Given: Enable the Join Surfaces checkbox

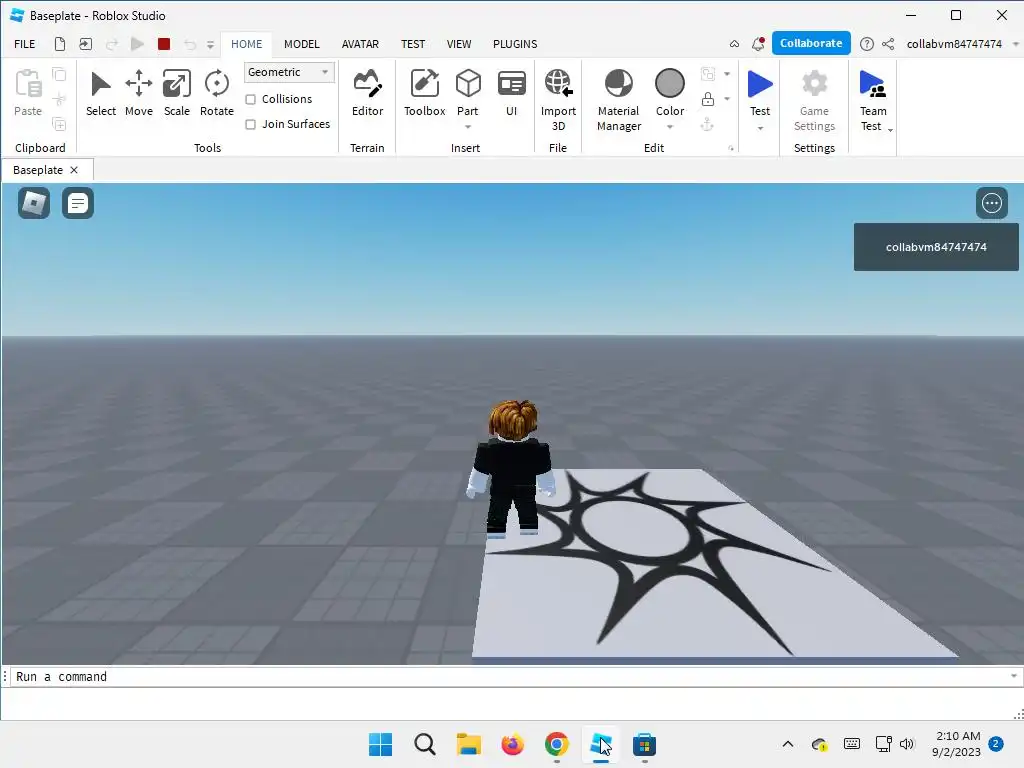Looking at the screenshot, I should (250, 124).
